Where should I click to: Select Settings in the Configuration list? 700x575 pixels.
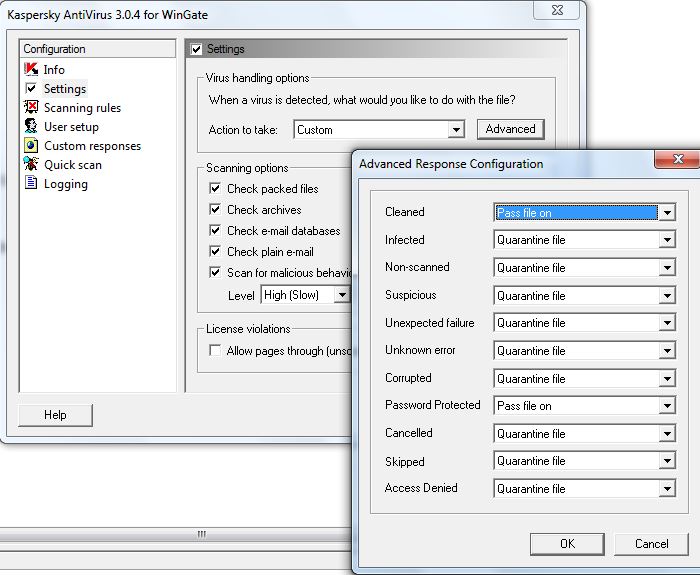pyautogui.click(x=65, y=89)
